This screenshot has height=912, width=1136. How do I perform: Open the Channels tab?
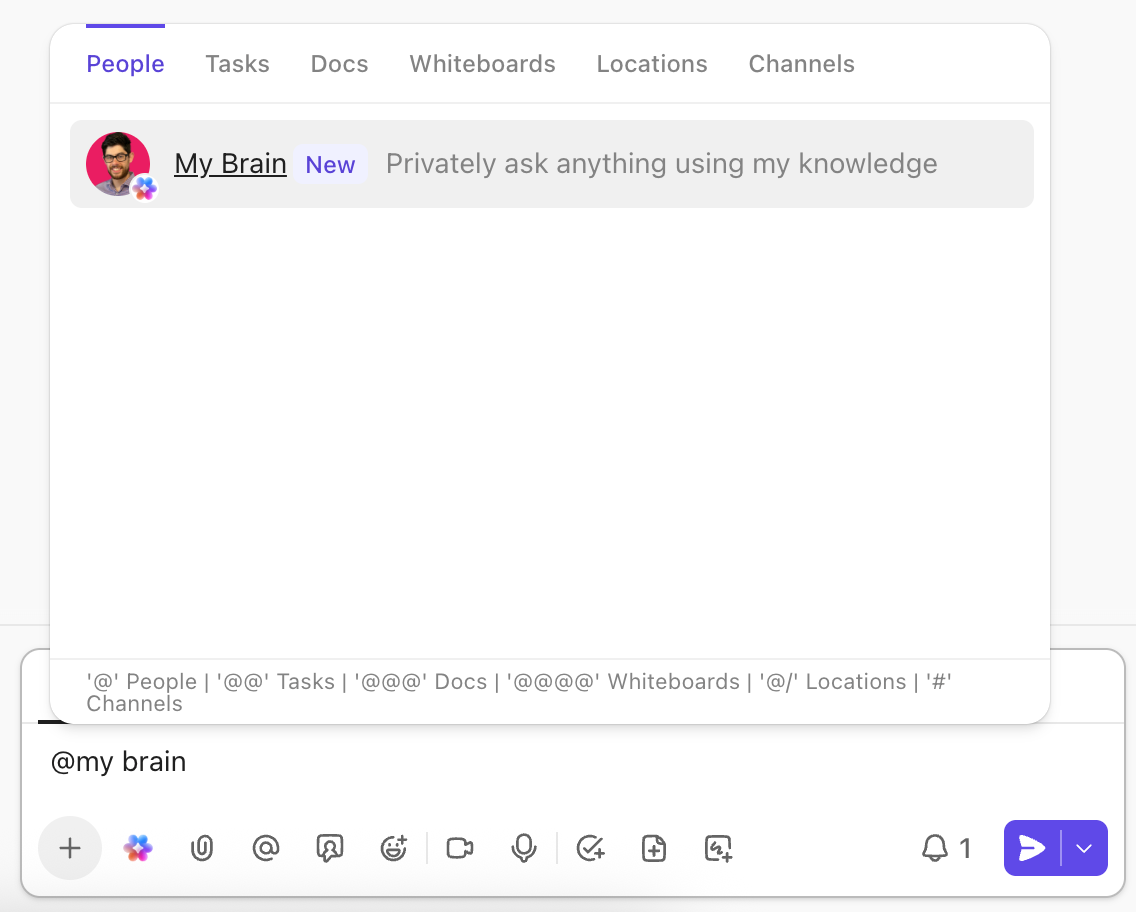click(x=801, y=63)
